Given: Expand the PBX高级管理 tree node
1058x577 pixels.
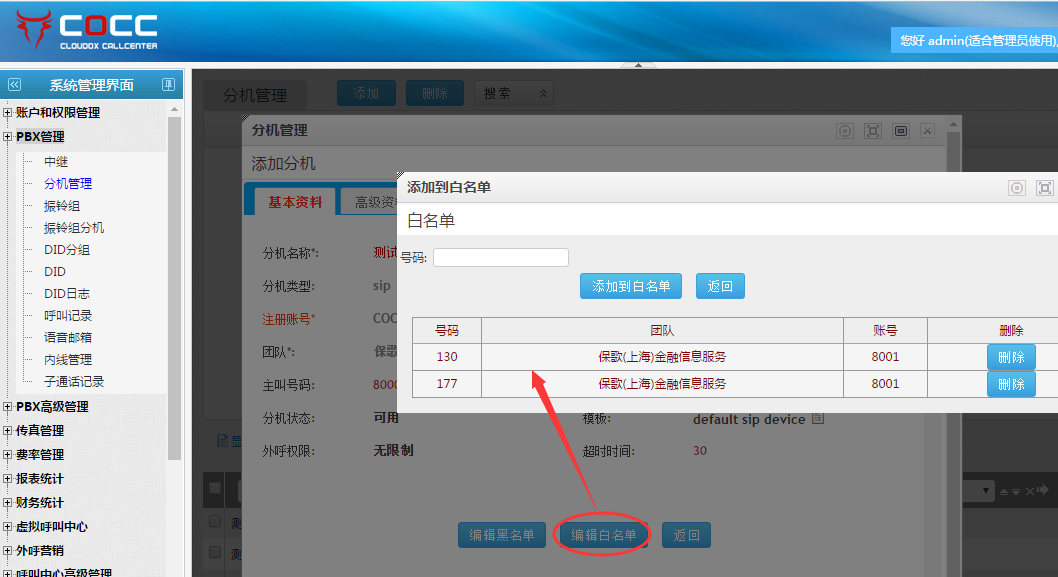Looking at the screenshot, I should coord(8,407).
